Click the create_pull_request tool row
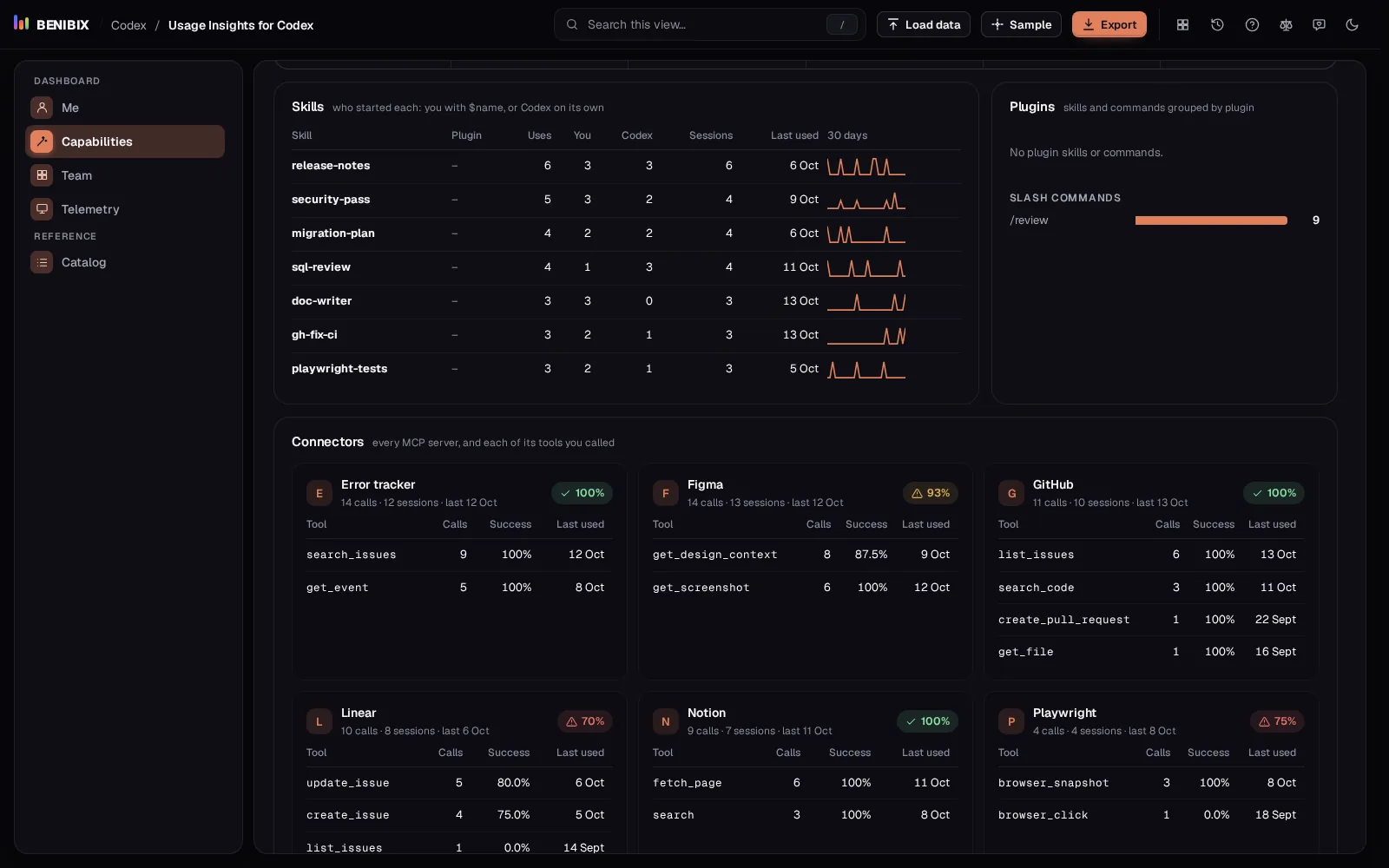Viewport: 1389px width, 868px height. 1151,620
